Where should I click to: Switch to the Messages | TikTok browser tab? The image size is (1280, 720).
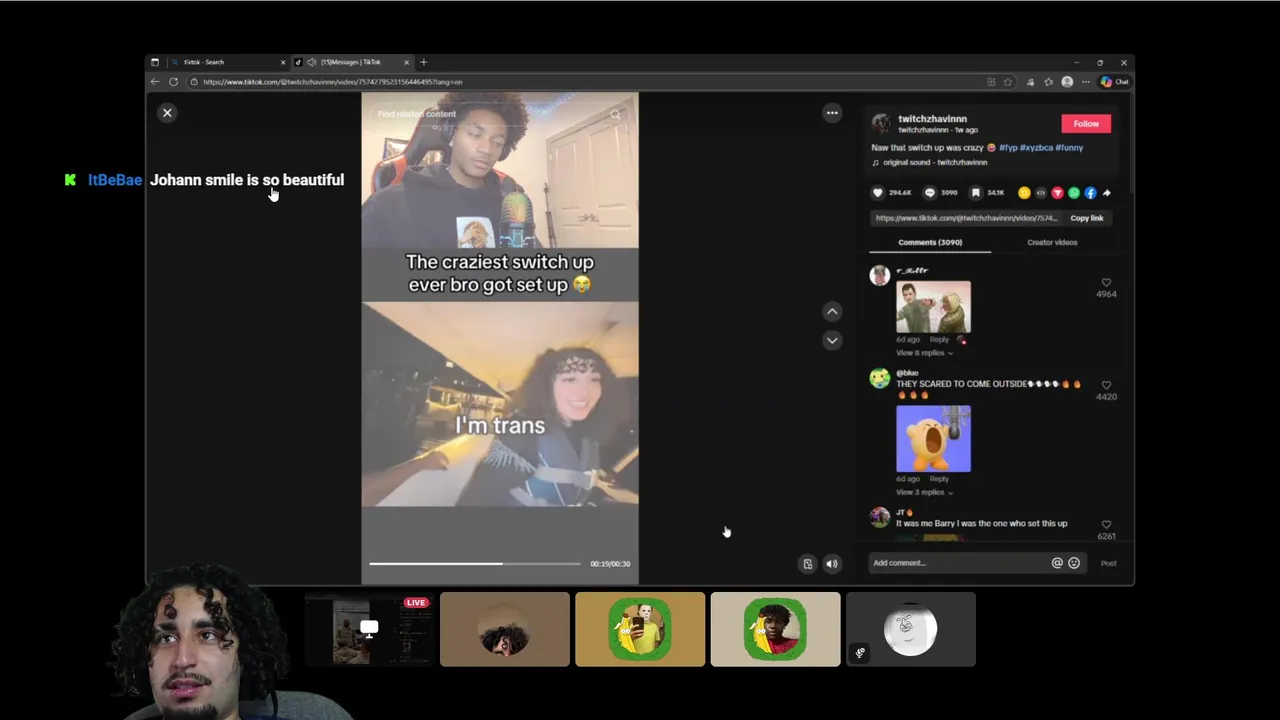[352, 62]
